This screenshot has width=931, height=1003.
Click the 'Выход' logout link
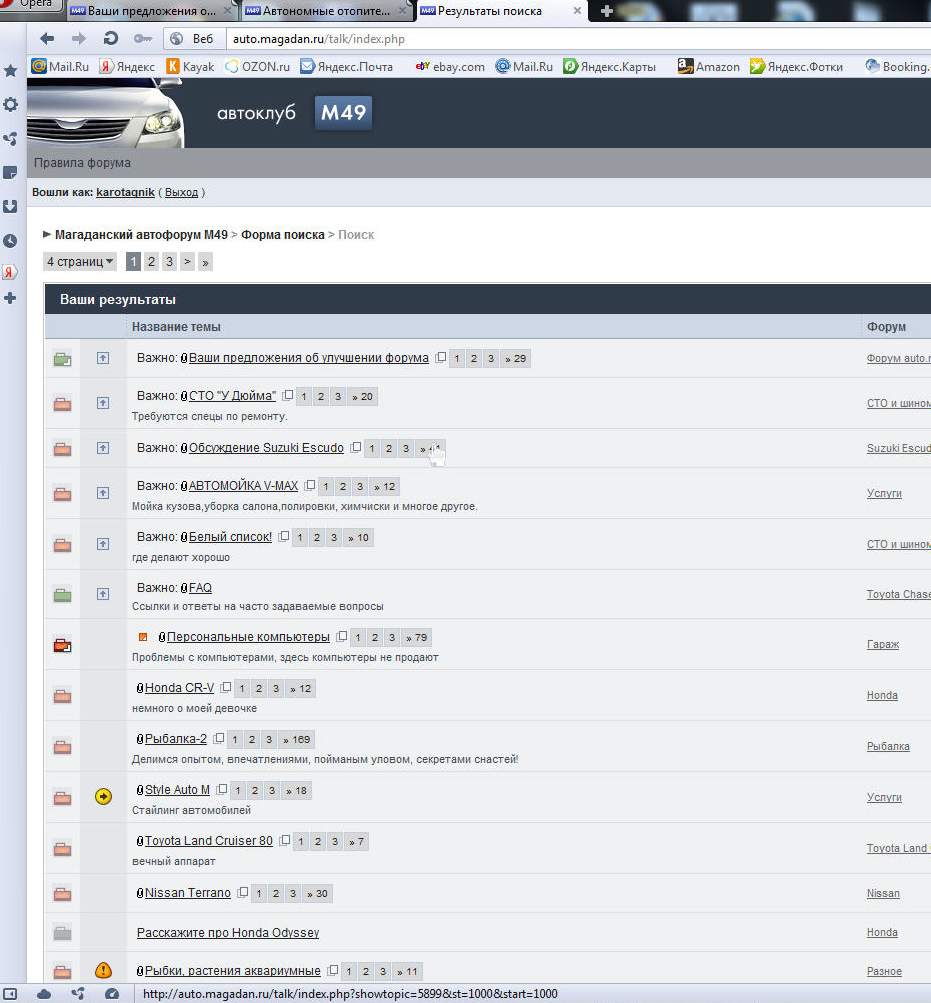(181, 192)
